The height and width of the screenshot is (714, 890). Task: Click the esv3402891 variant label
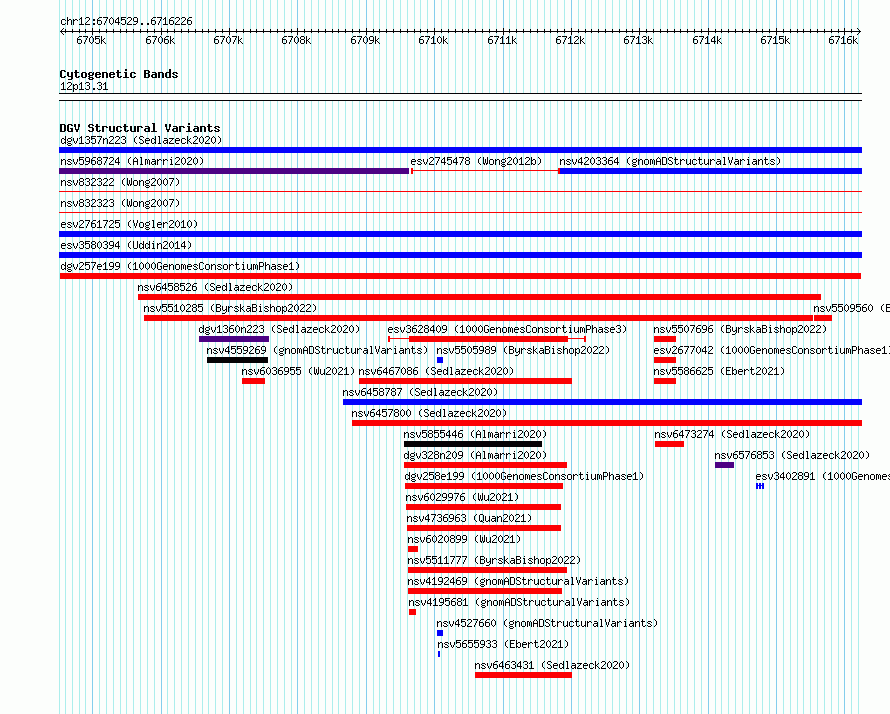(822, 476)
